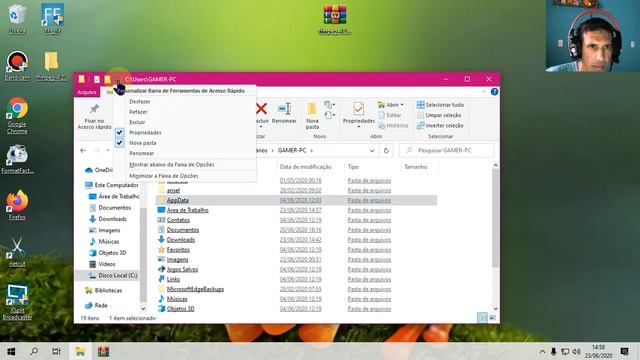Screen dimensions: 640x360
Task: Choose Renomear in the dropdown menu
Action: point(142,153)
